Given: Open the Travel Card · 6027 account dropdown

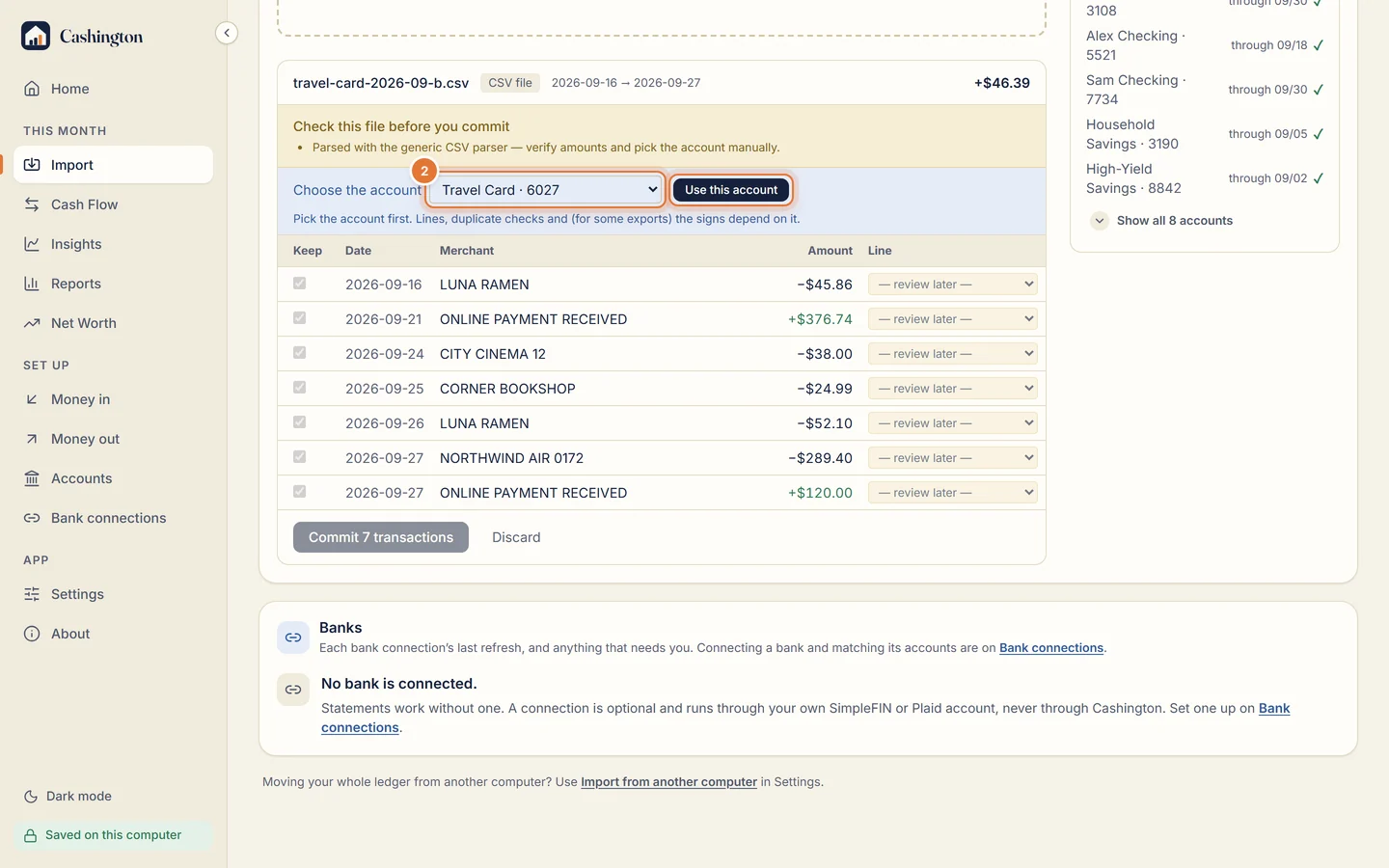Looking at the screenshot, I should (546, 190).
